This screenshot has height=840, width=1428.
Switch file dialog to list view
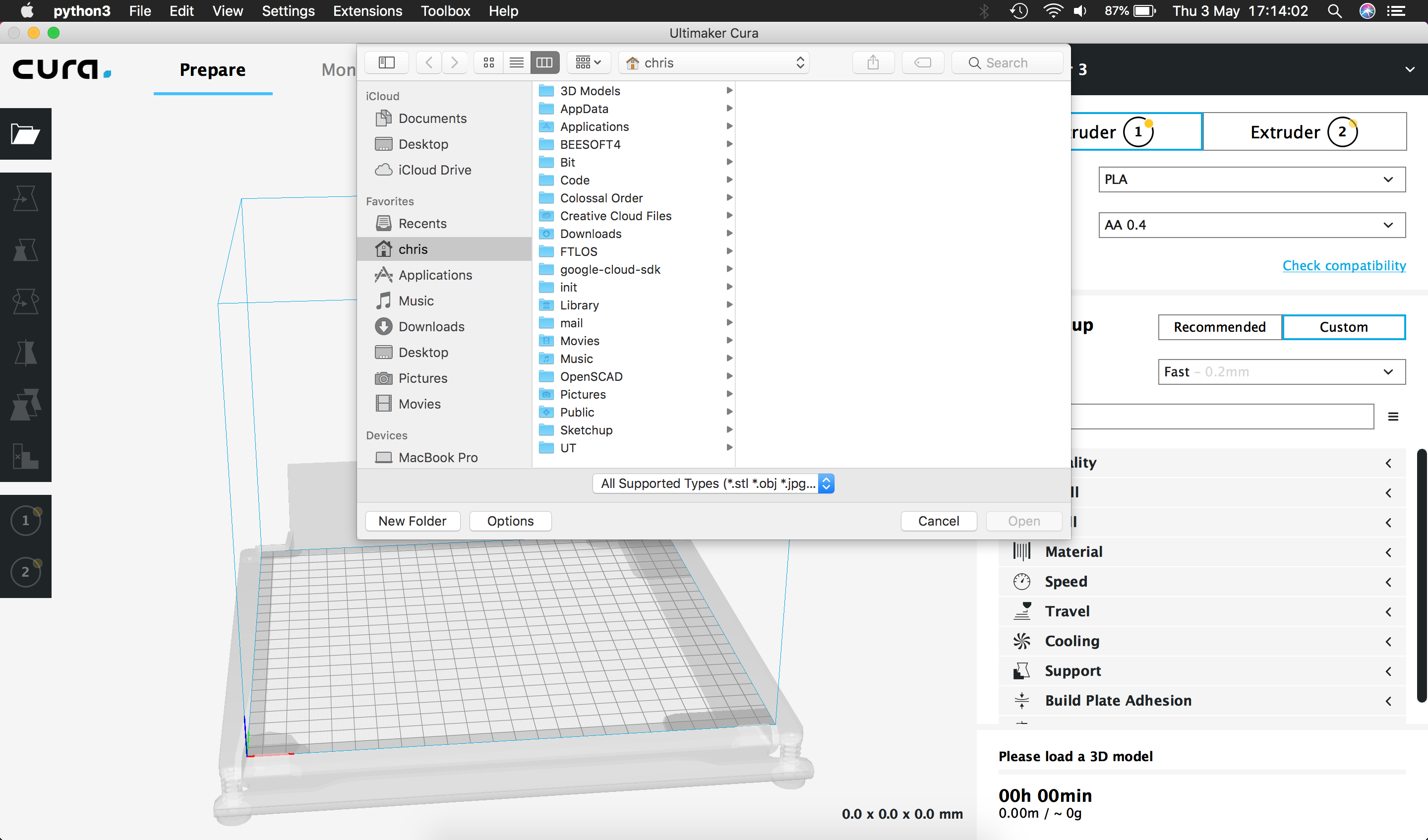tap(516, 62)
